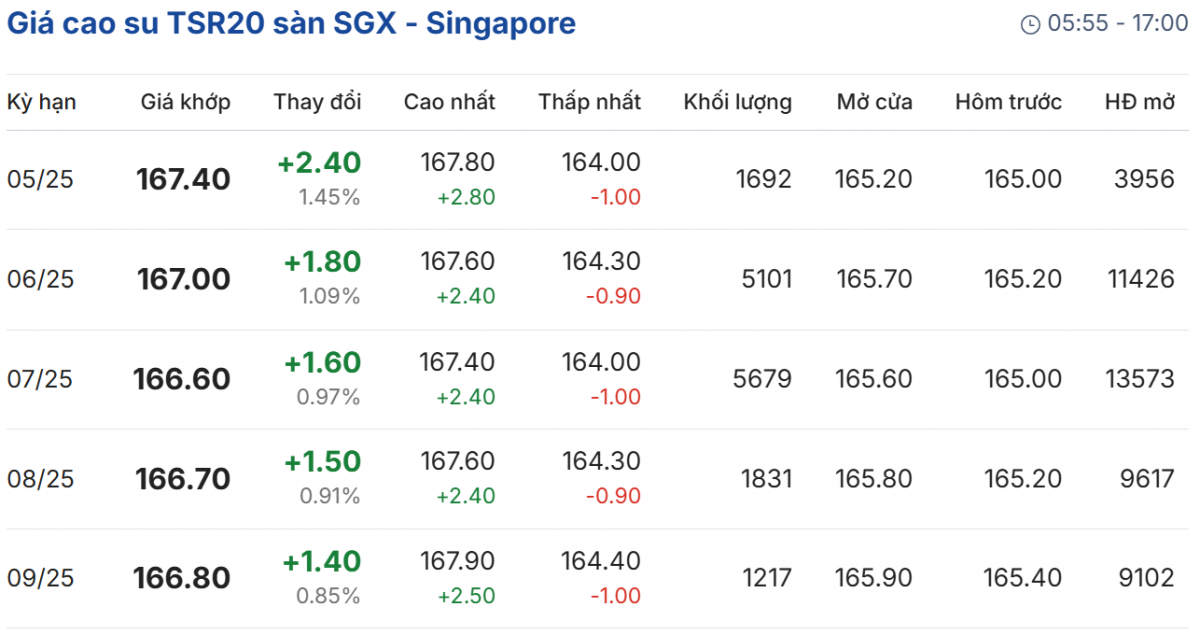Click the Mở cửa column header

coord(874,101)
